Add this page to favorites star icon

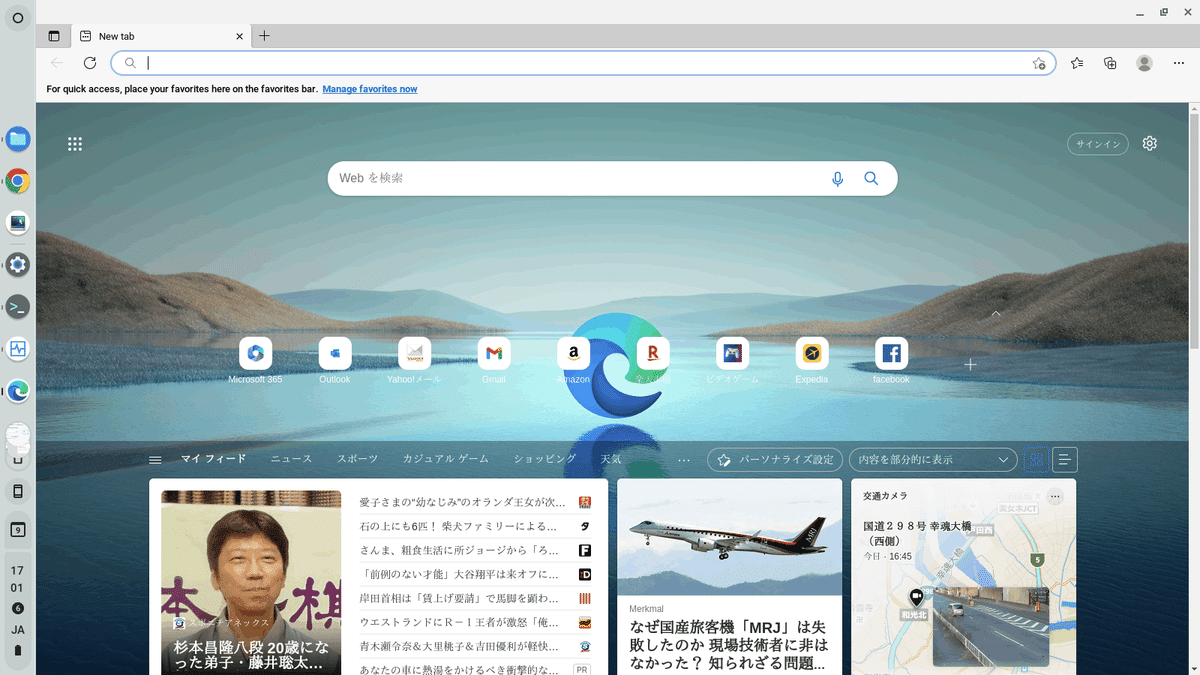tap(1039, 63)
